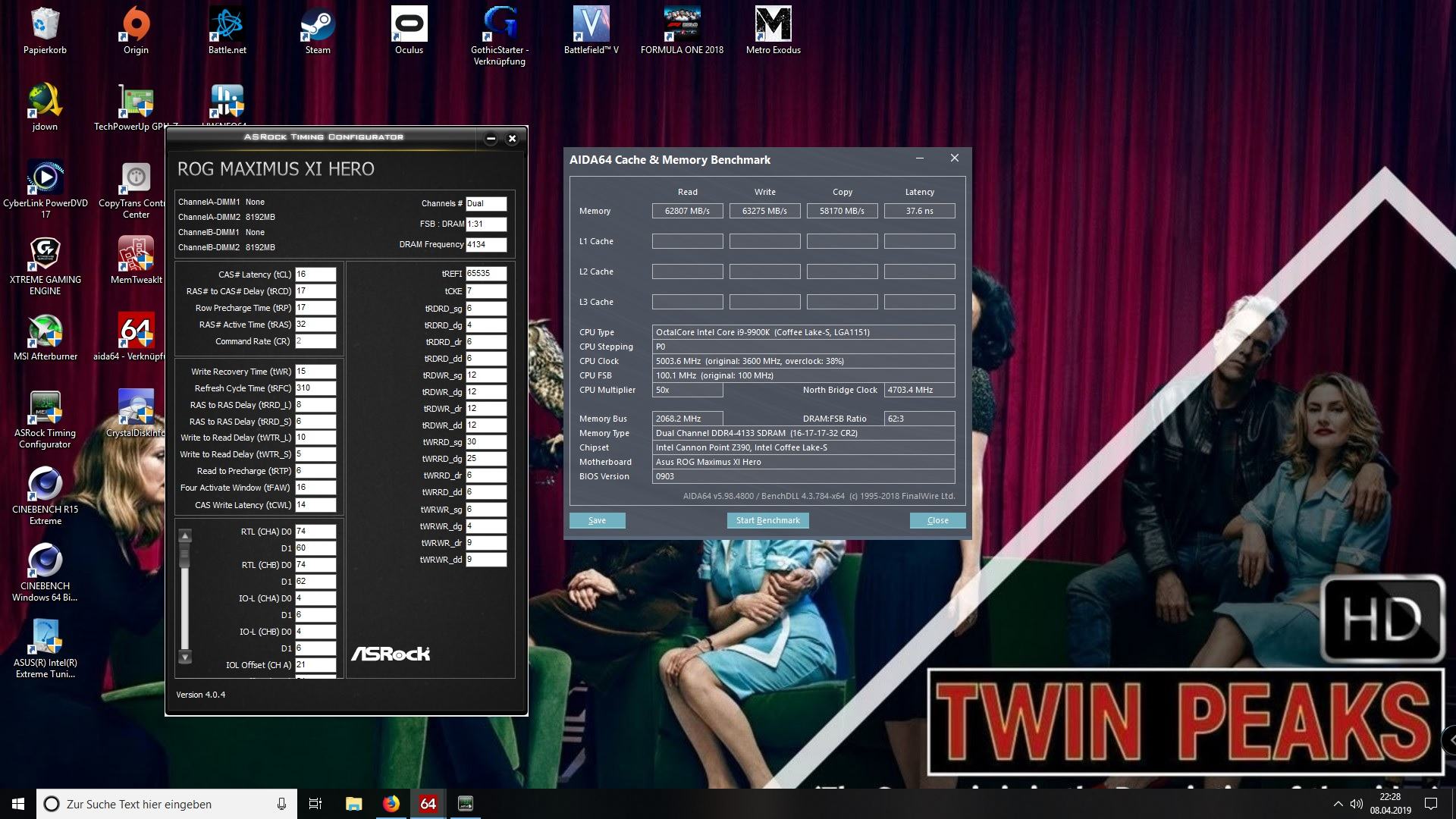Click the Firefox taskbar icon
The image size is (1456, 819).
(391, 804)
